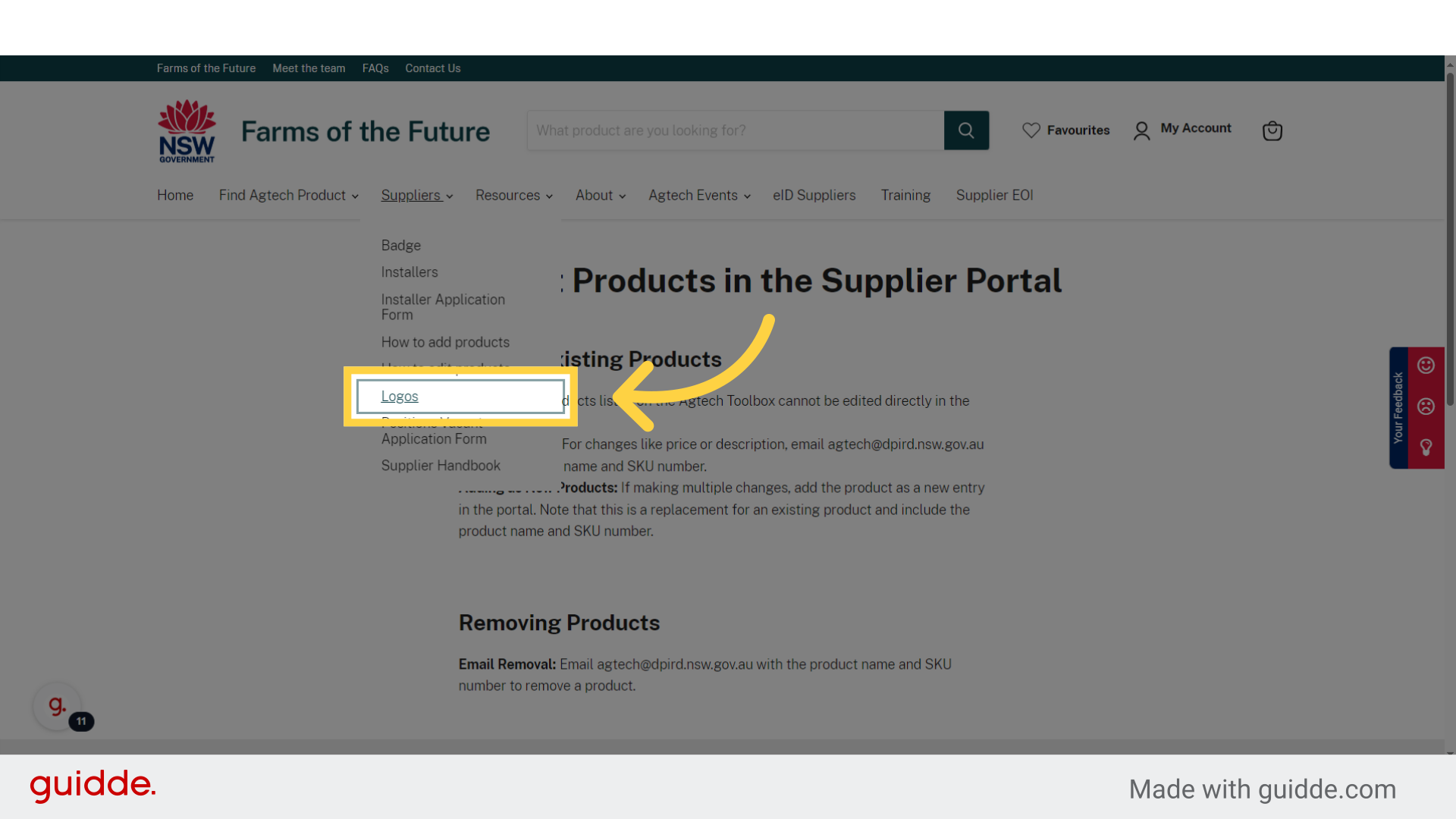This screenshot has height=819, width=1456.
Task: Click the lightbulb idea feedback icon
Action: pyautogui.click(x=1426, y=447)
